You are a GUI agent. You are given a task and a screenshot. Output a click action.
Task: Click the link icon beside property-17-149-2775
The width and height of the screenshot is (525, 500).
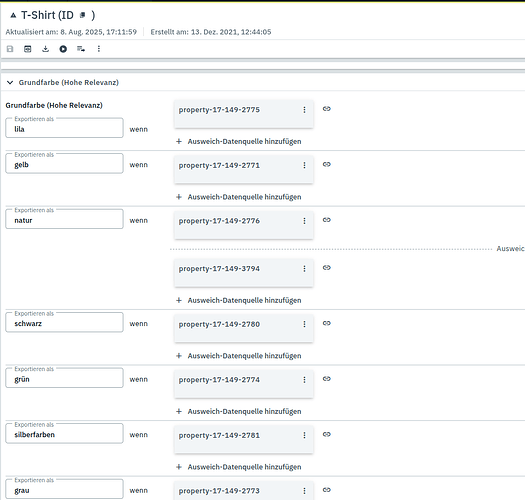[326, 109]
